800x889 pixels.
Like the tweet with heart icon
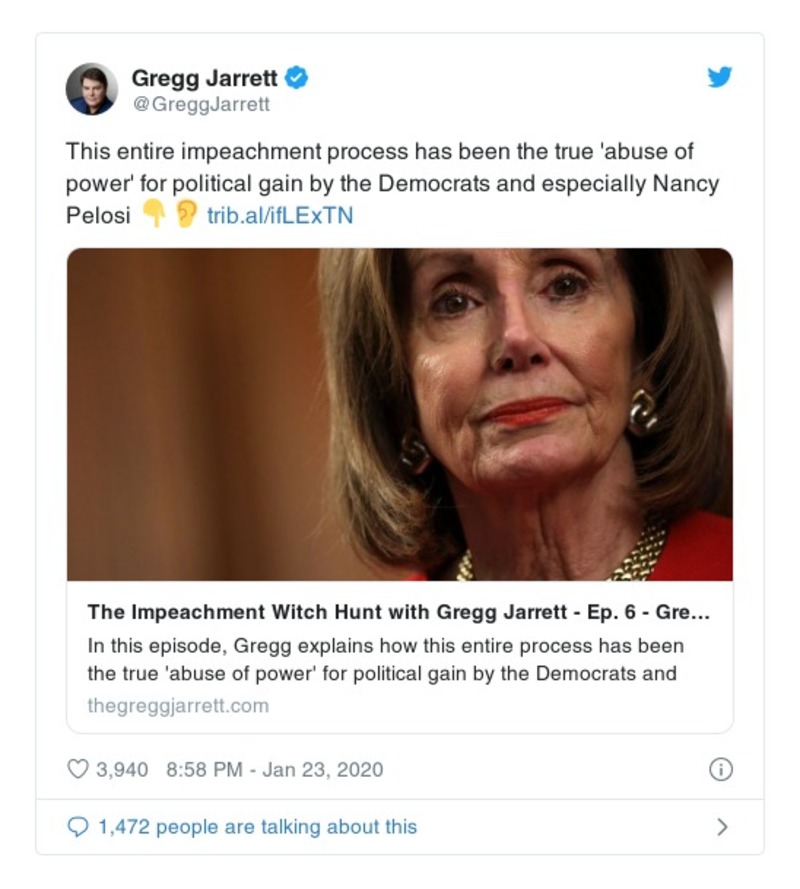tap(78, 769)
